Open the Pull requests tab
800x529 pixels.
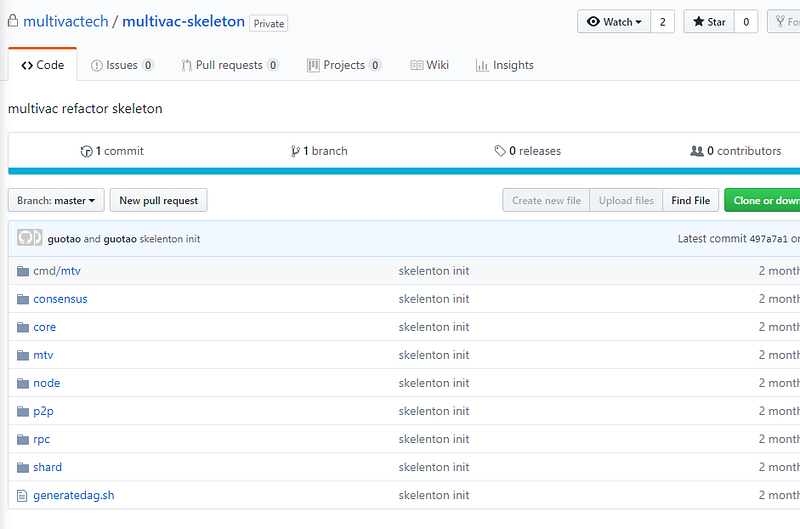[x=230, y=65]
